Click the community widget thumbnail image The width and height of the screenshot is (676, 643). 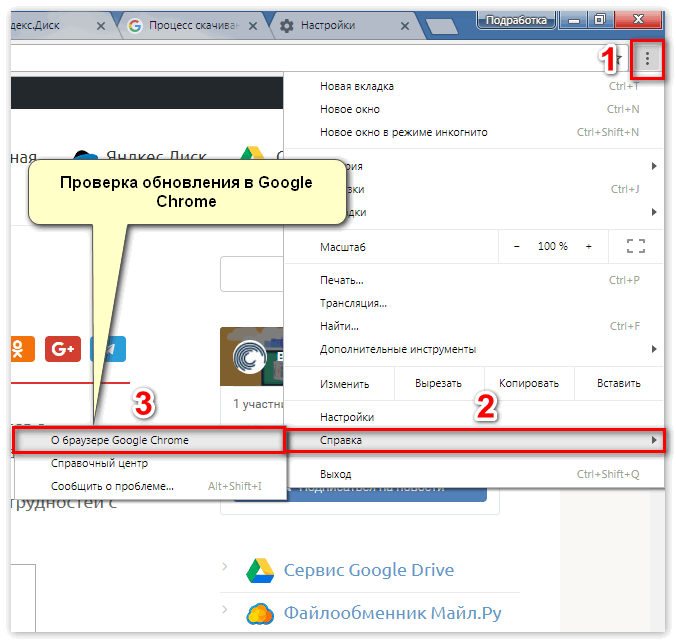point(252,356)
